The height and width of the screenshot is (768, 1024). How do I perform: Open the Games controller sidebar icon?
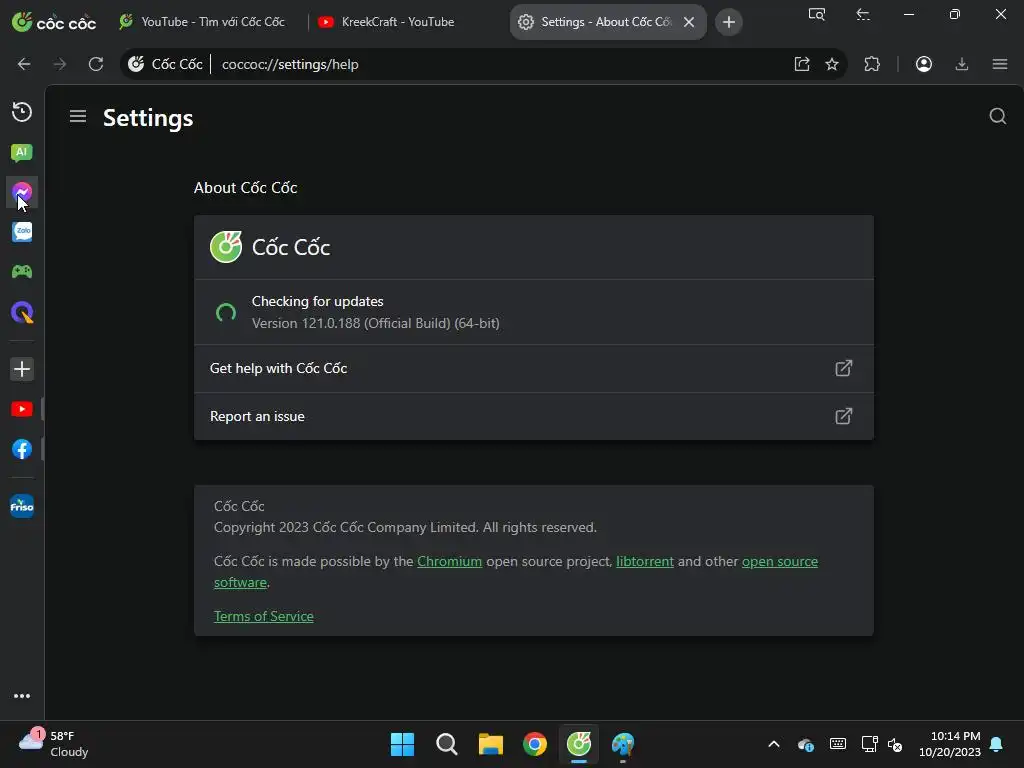pos(22,272)
